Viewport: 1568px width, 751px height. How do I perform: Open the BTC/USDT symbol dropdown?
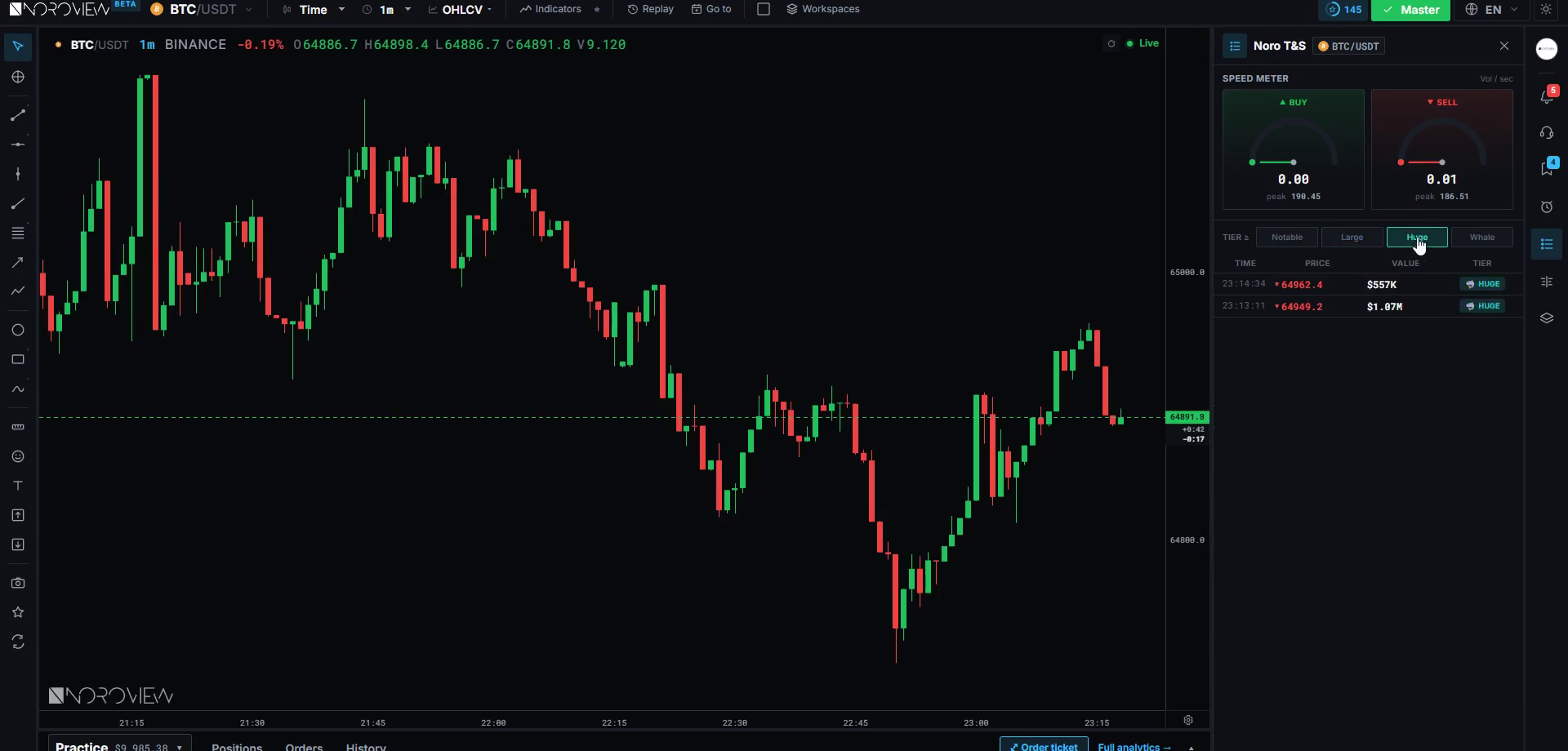(202, 9)
